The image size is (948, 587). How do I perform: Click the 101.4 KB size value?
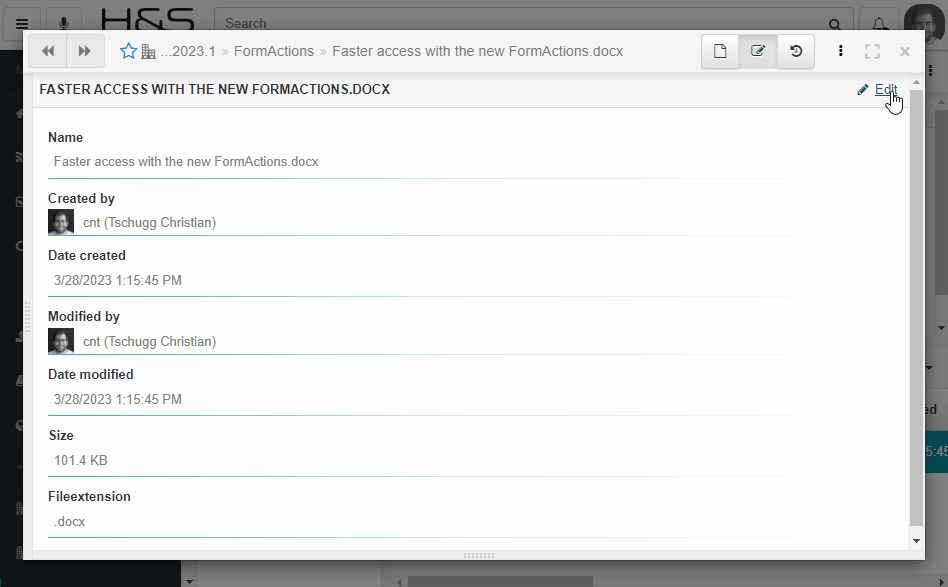(80, 461)
